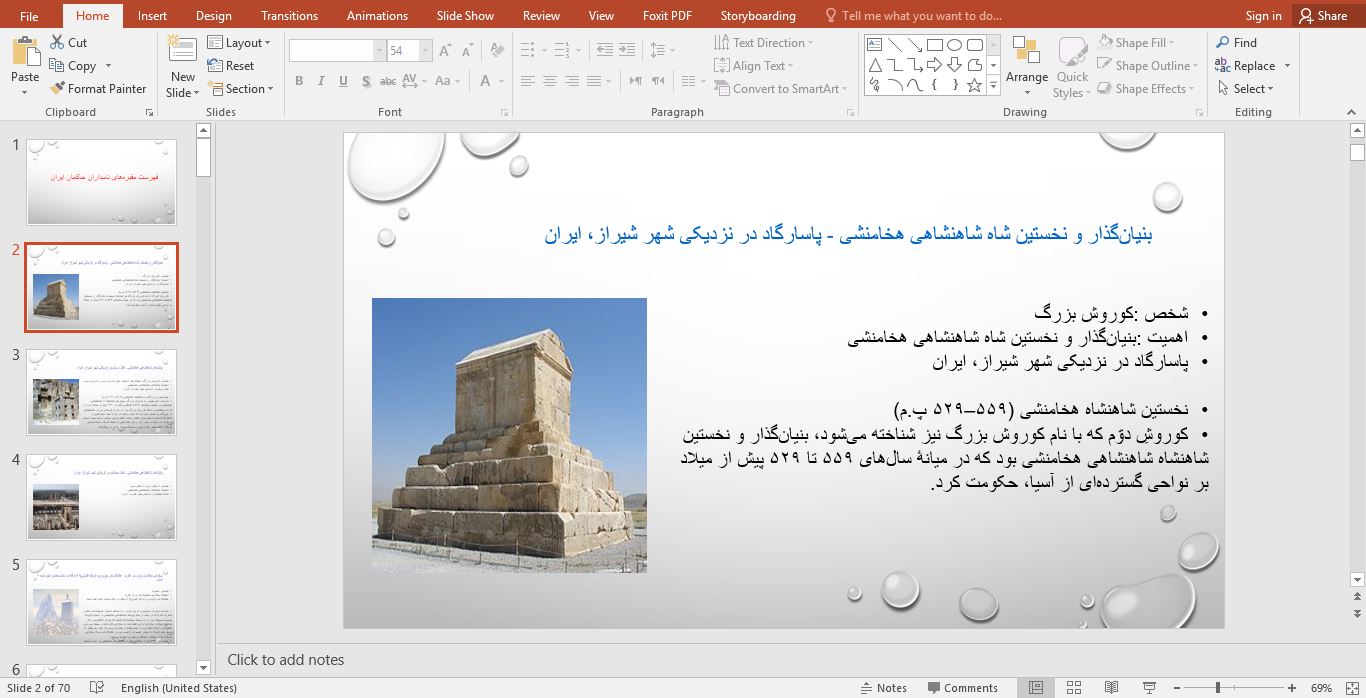Select the Format Painter brush
Image resolution: width=1366 pixels, height=698 pixels.
98,89
